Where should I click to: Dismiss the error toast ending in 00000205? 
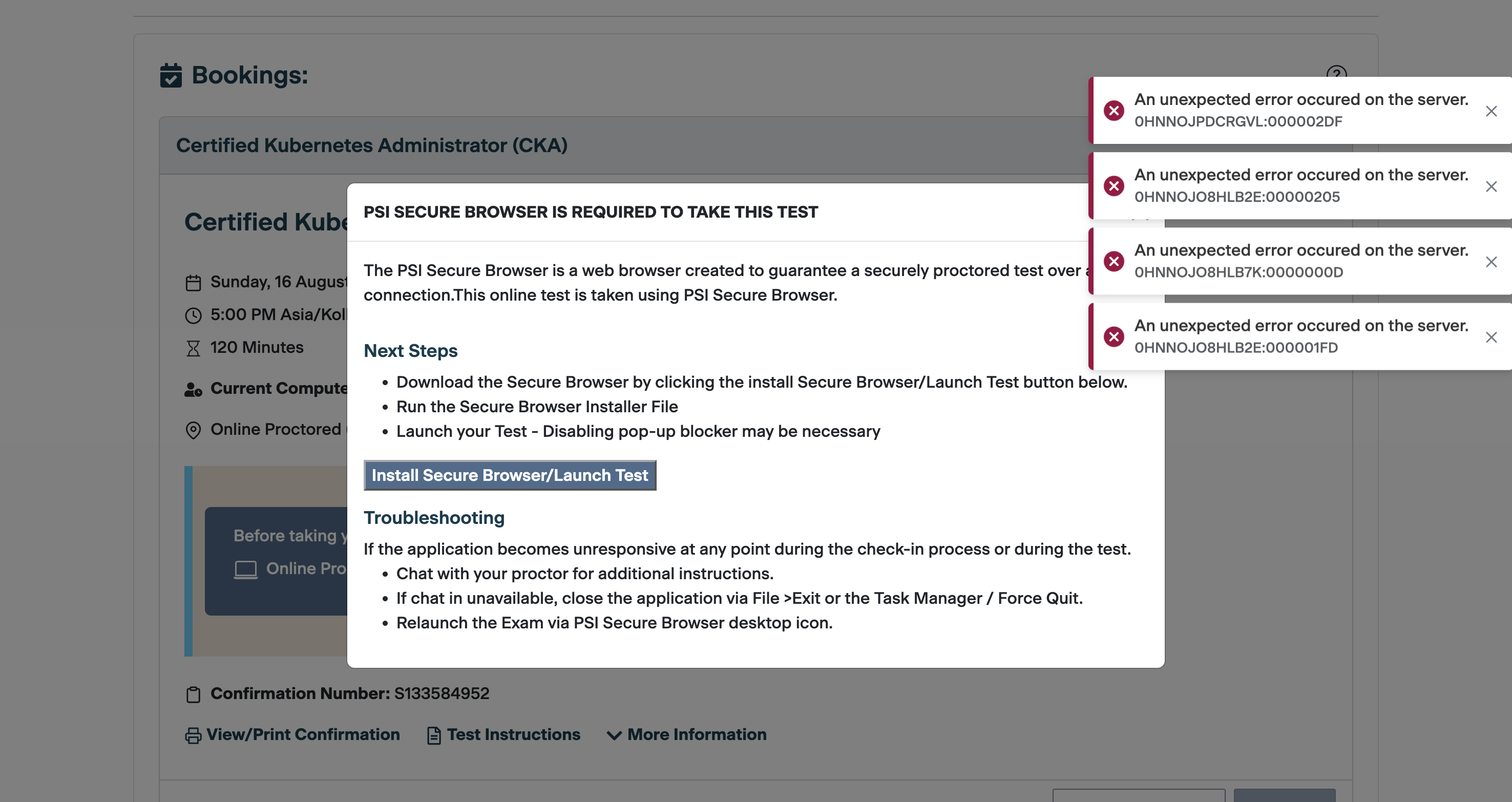1491,186
